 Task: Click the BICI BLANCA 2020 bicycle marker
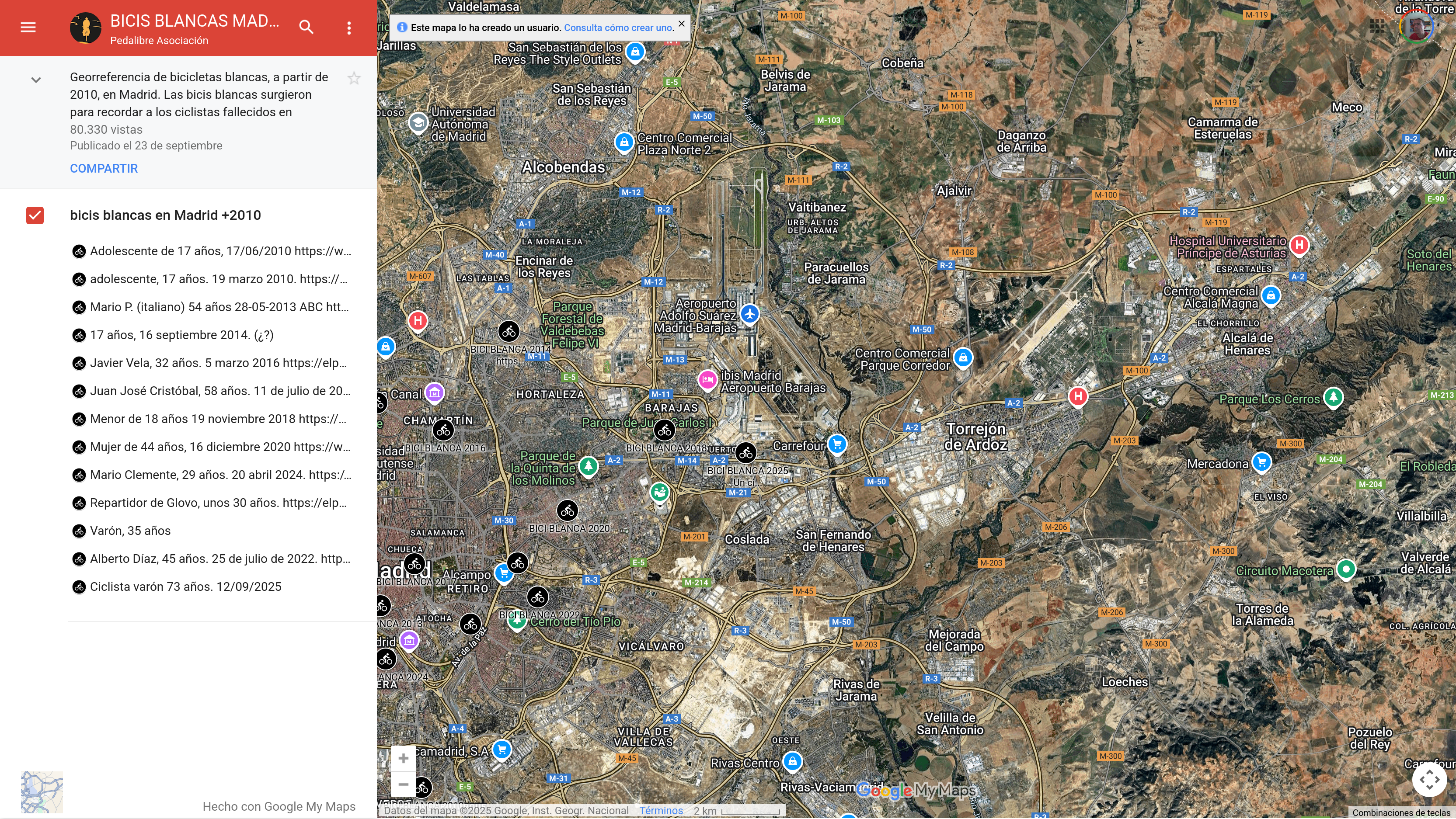(x=568, y=510)
